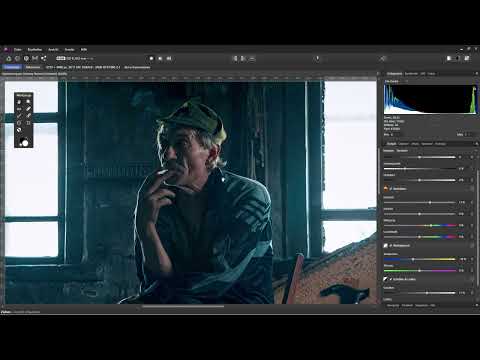Select the Zoom tool in Werkzeuge panel

click(x=28, y=102)
